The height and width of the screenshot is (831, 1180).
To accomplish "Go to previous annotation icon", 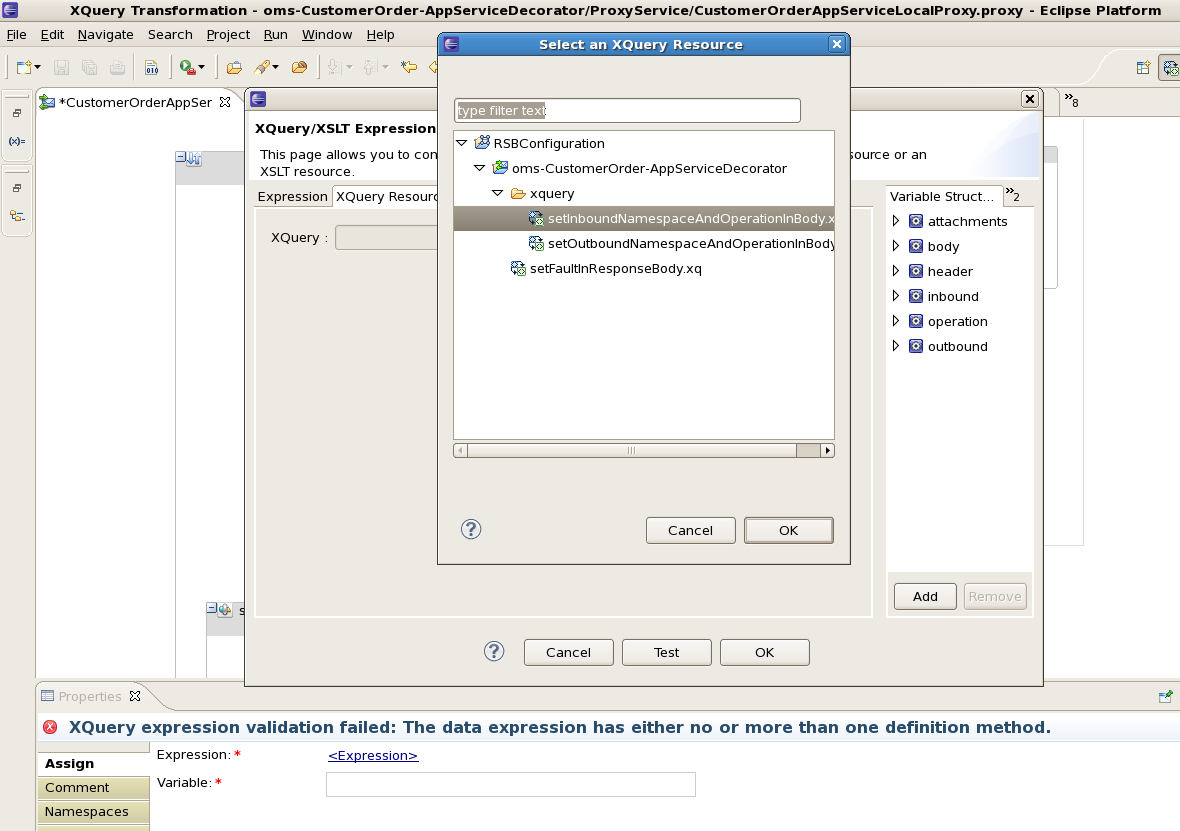I will 370,68.
